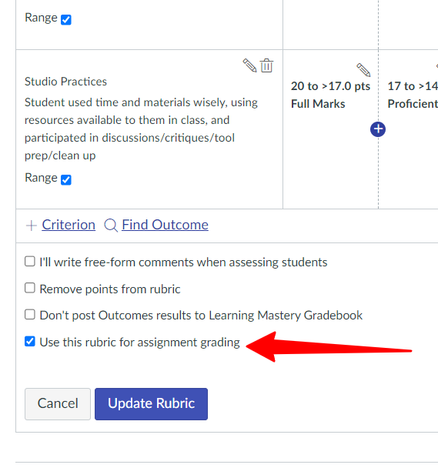Check Remove points from rubric
The height and width of the screenshot is (468, 438).
tap(30, 288)
